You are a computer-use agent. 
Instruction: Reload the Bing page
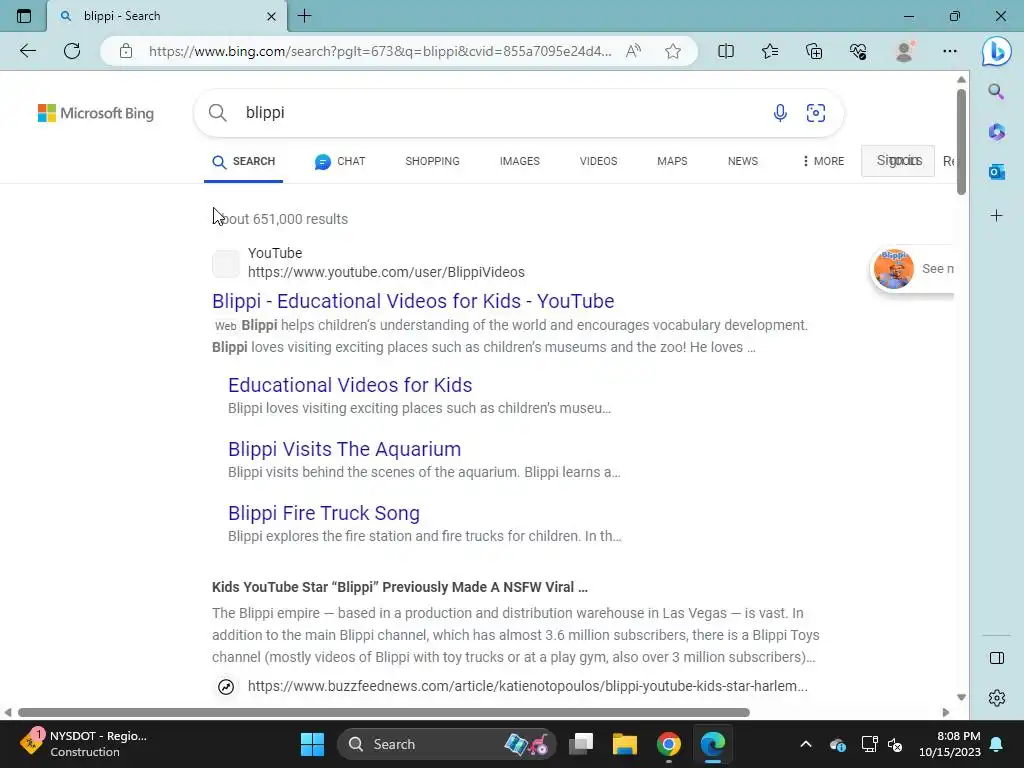pyautogui.click(x=72, y=51)
